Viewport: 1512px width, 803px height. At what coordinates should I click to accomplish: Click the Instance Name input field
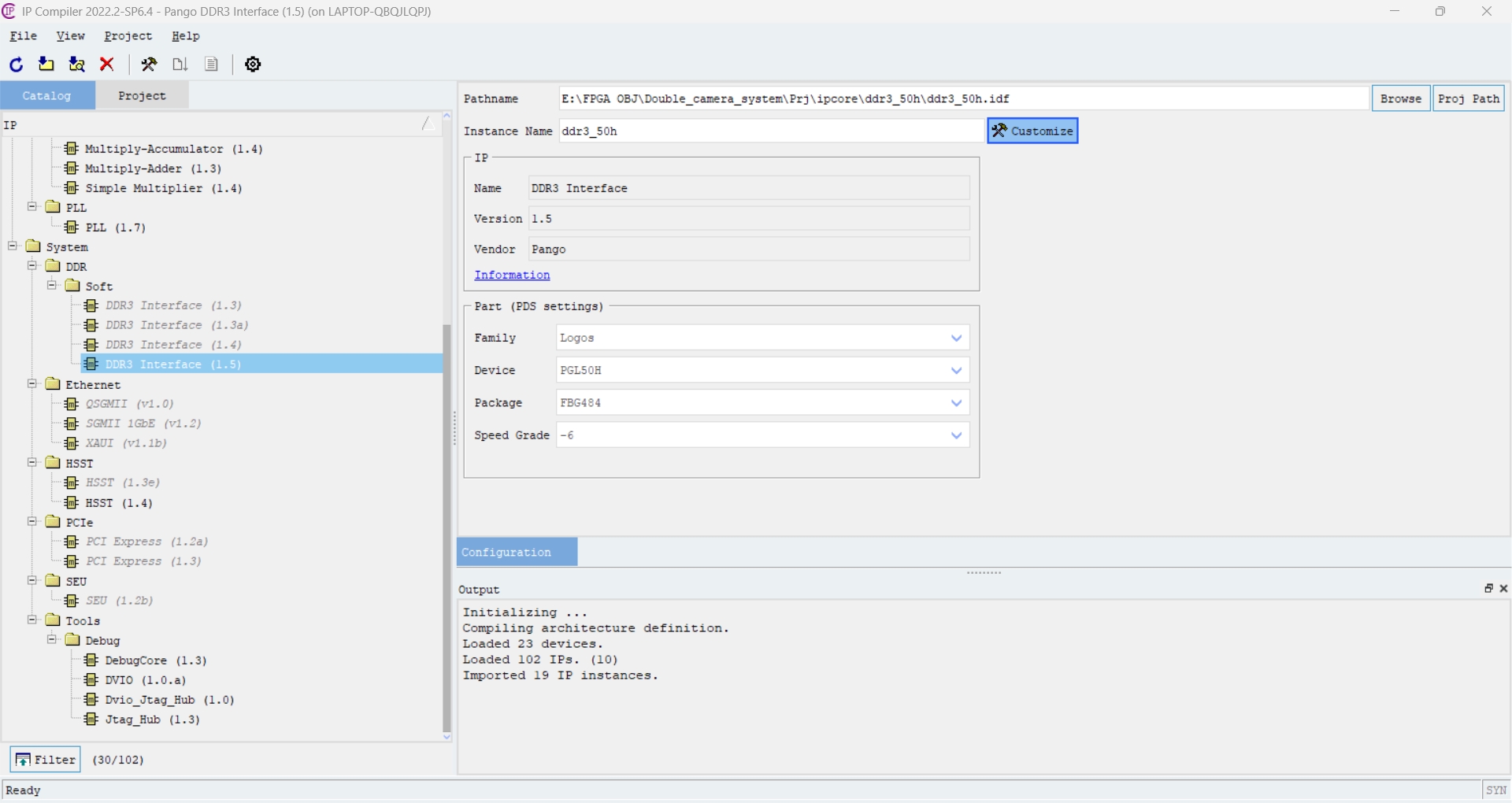tap(772, 131)
